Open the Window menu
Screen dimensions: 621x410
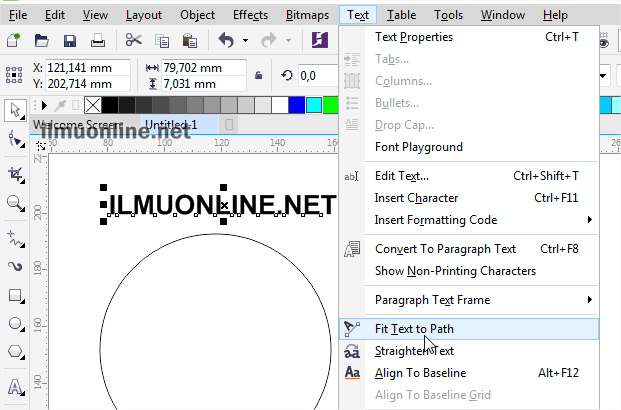tap(503, 15)
